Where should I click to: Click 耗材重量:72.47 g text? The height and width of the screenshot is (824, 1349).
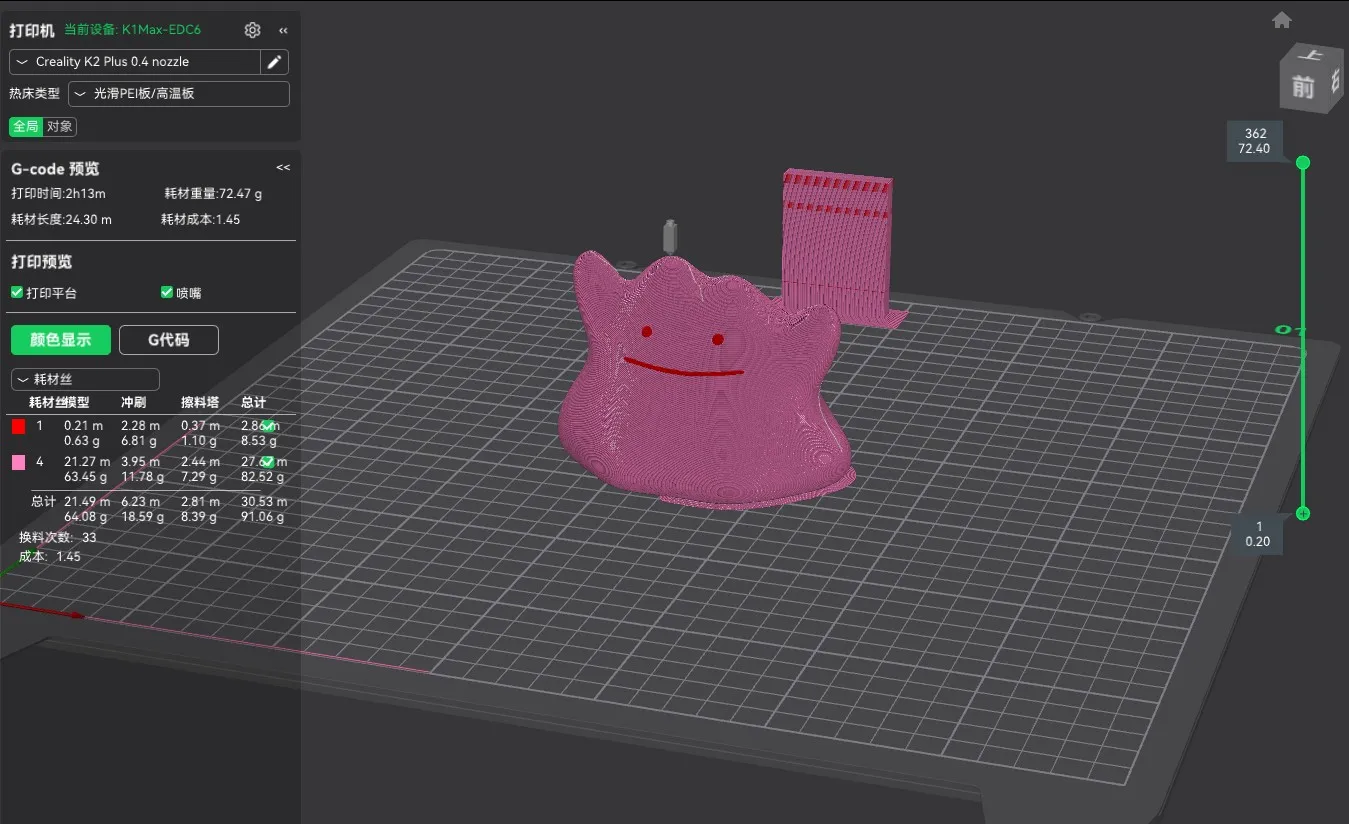[x=213, y=194]
